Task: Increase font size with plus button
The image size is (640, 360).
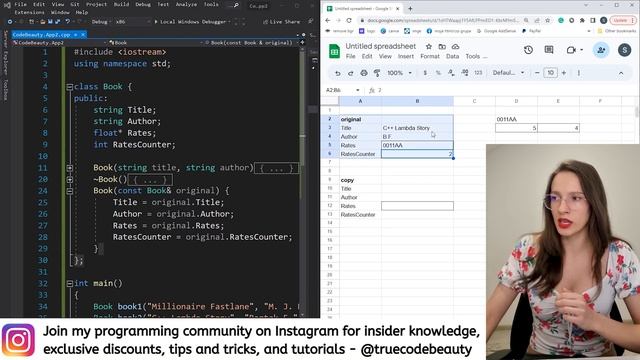Action: [x=564, y=73]
